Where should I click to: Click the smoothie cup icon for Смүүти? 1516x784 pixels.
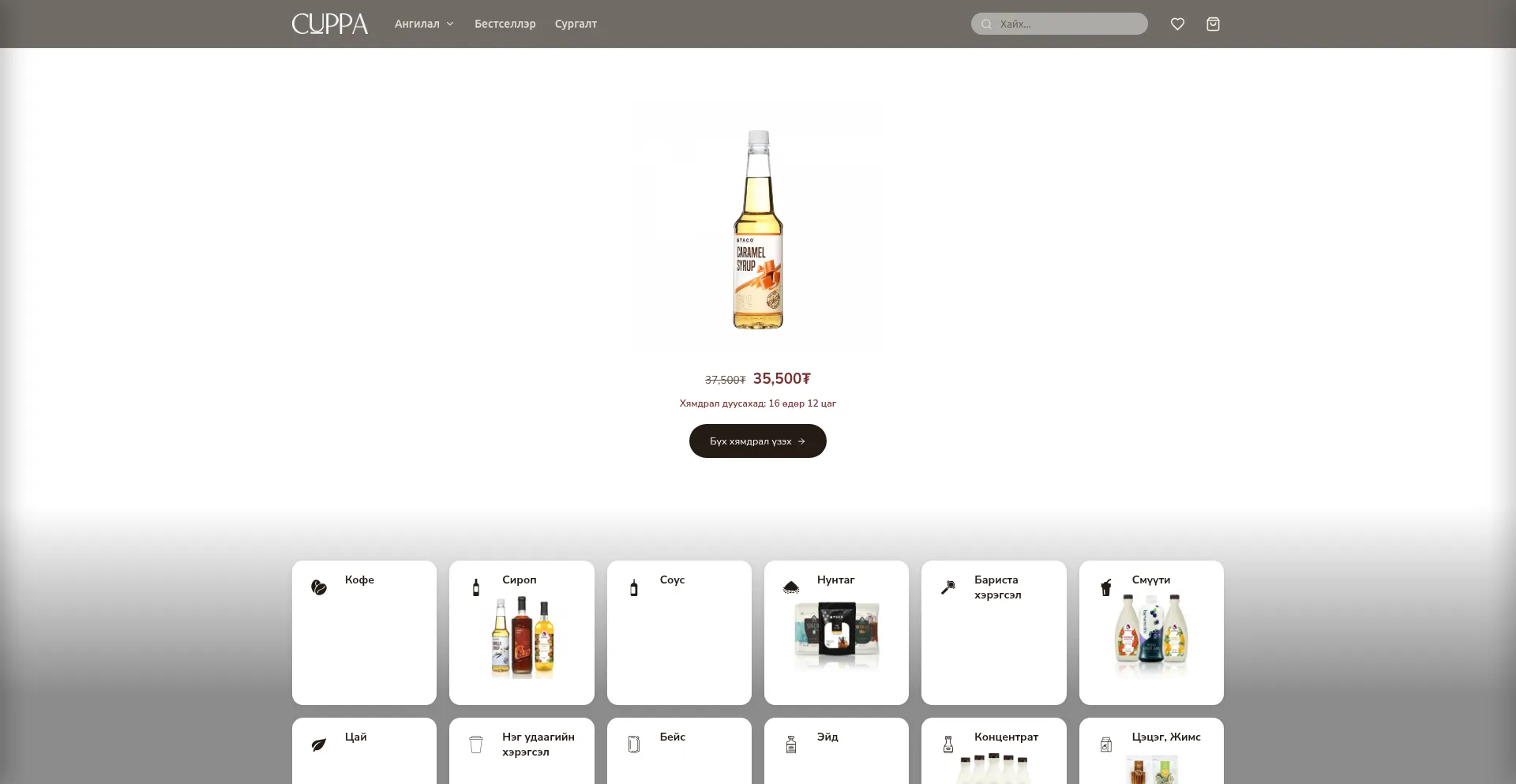(1106, 587)
